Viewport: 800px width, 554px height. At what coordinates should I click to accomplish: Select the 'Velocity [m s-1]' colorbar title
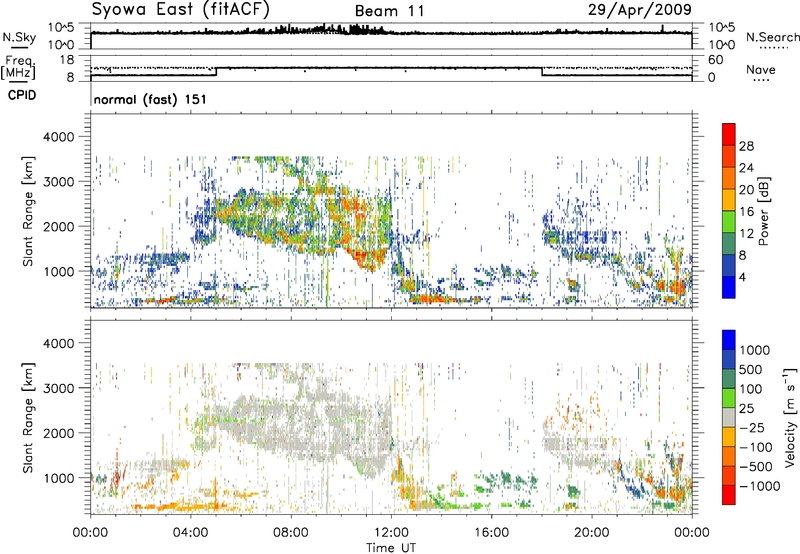[790, 417]
